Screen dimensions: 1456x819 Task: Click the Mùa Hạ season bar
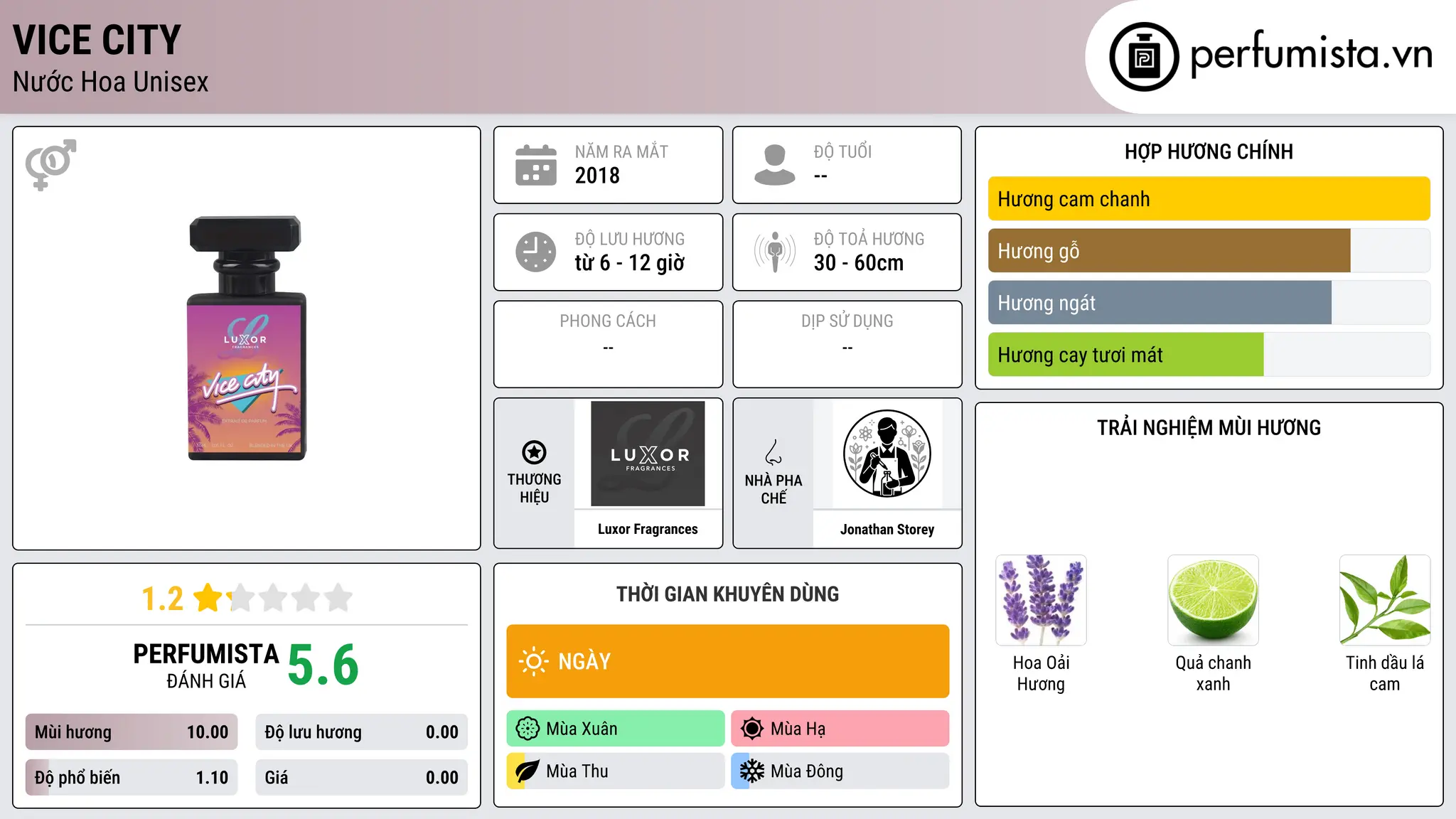(x=840, y=729)
